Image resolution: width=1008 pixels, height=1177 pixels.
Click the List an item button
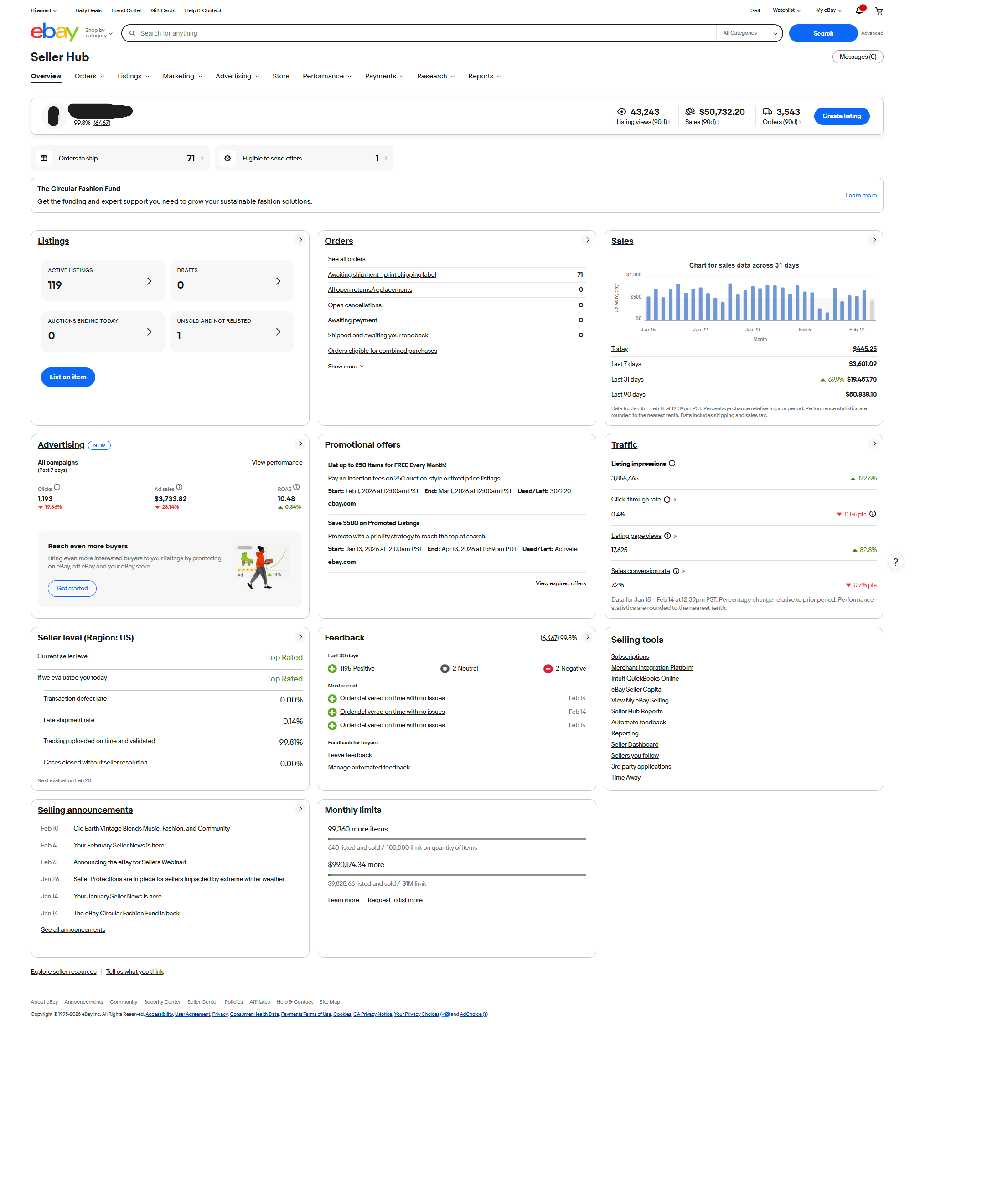tap(67, 377)
